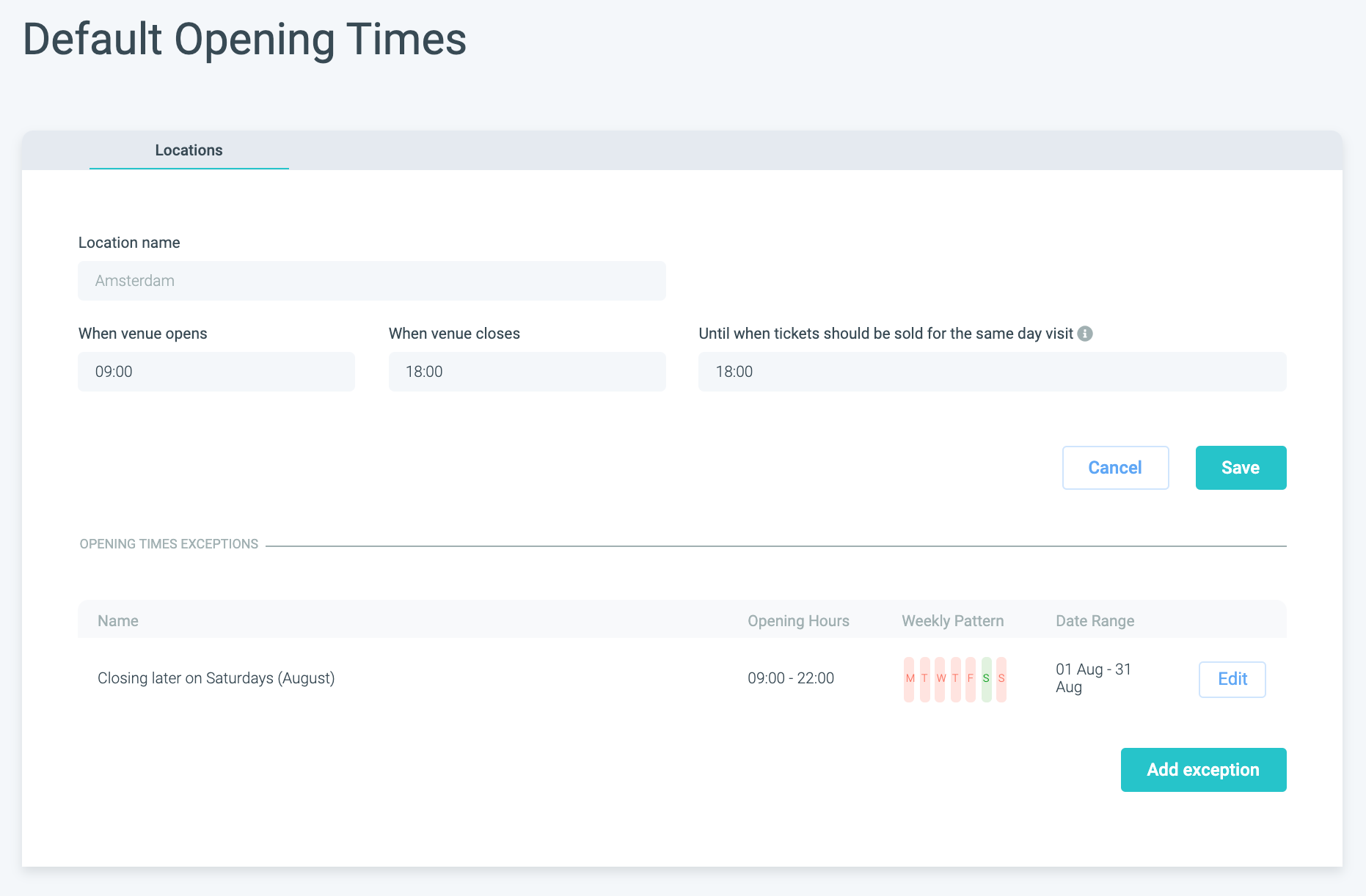
Task: Click the same day ticket sales cutoff field
Action: tap(992, 372)
